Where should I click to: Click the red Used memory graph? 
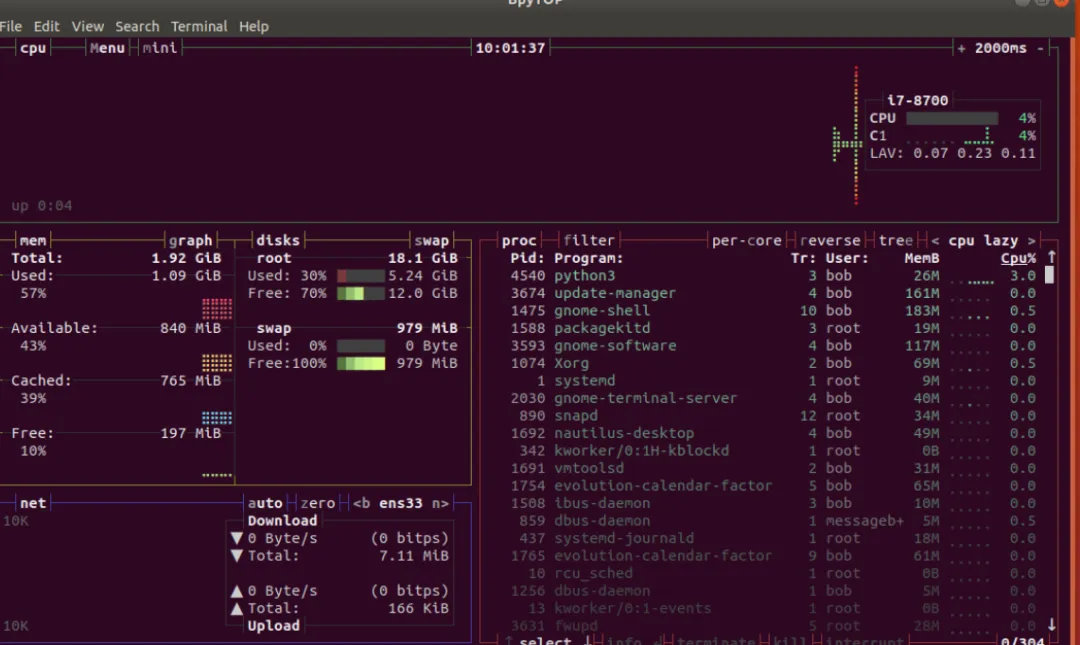[x=217, y=309]
